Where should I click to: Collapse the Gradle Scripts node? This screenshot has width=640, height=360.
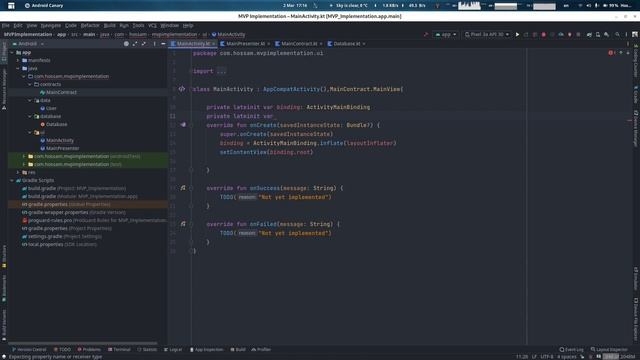click(x=12, y=180)
